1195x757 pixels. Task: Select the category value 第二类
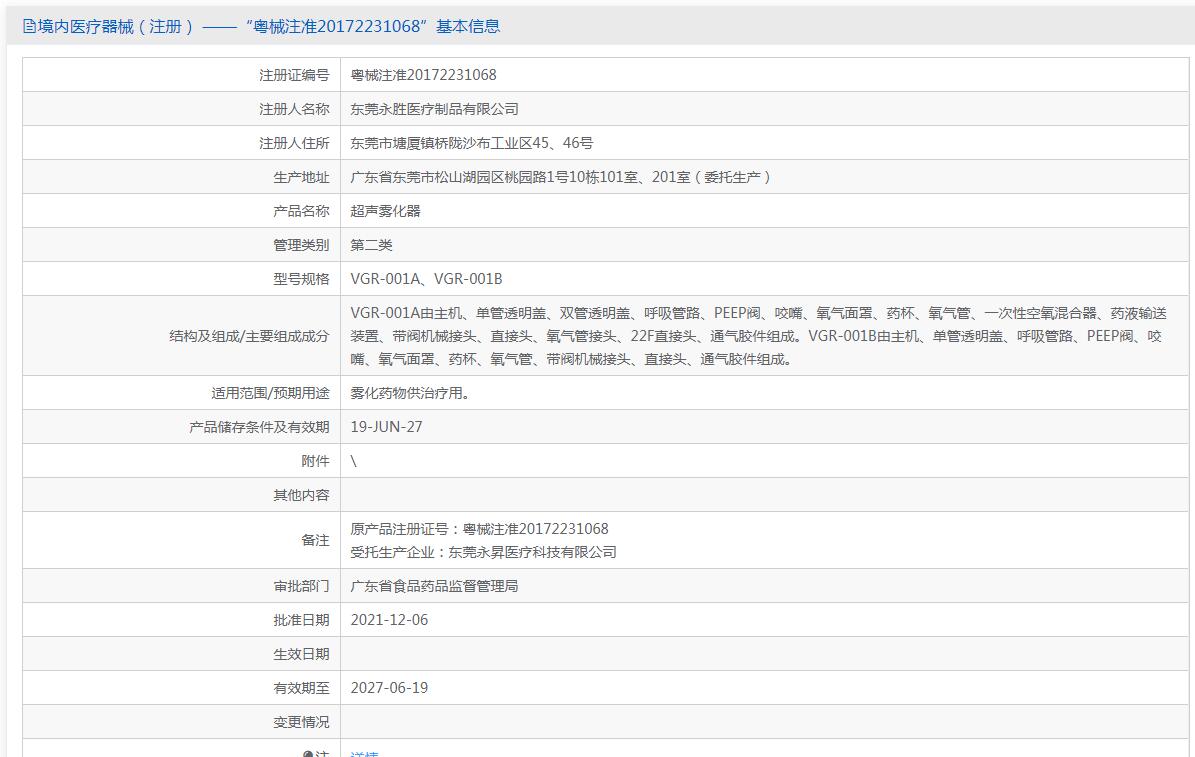click(x=371, y=245)
